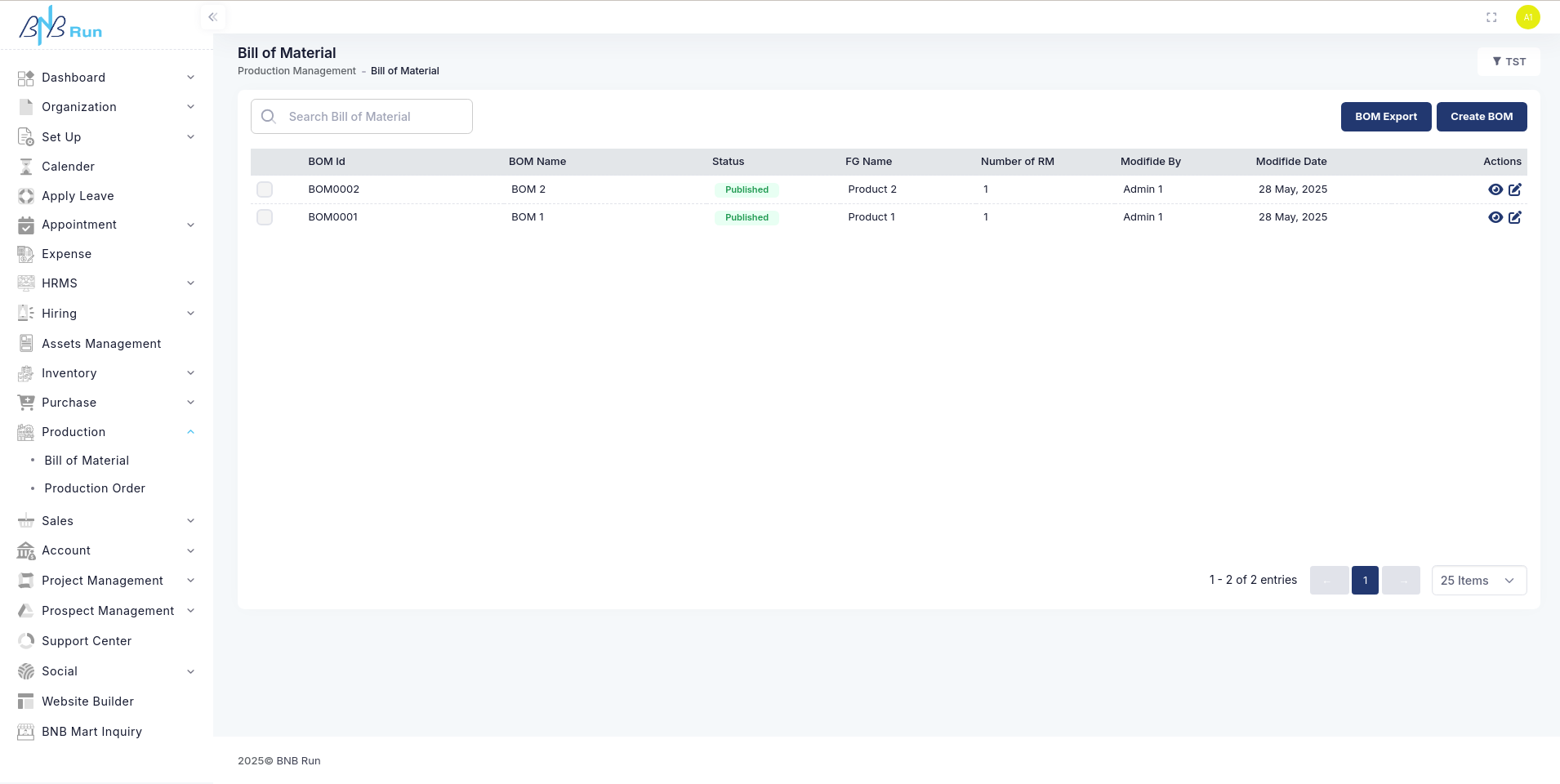The image size is (1560, 784).
Task: Click the Social sidebar icon
Action: [x=26, y=671]
